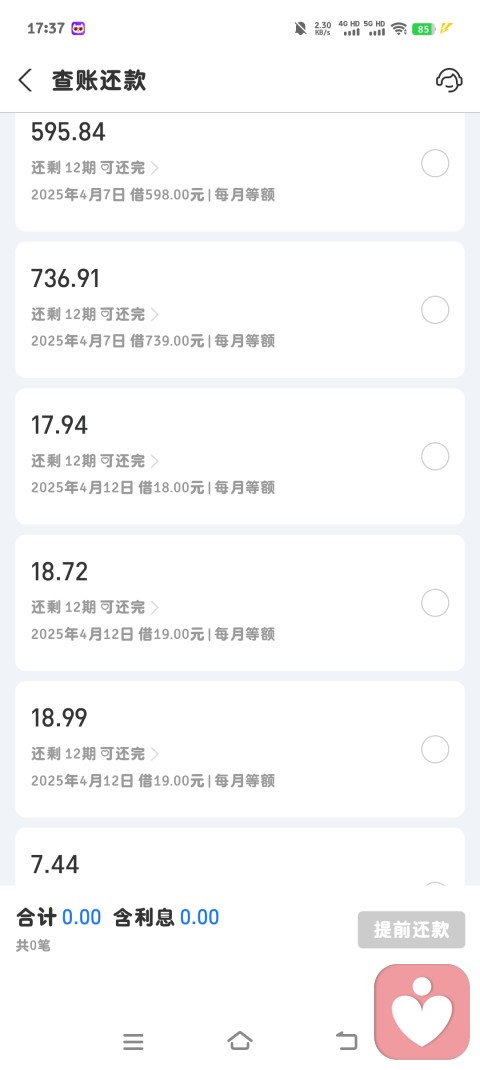This screenshot has height=1070, width=480.
Task: Select the 595.84 loan radio button
Action: tap(435, 164)
